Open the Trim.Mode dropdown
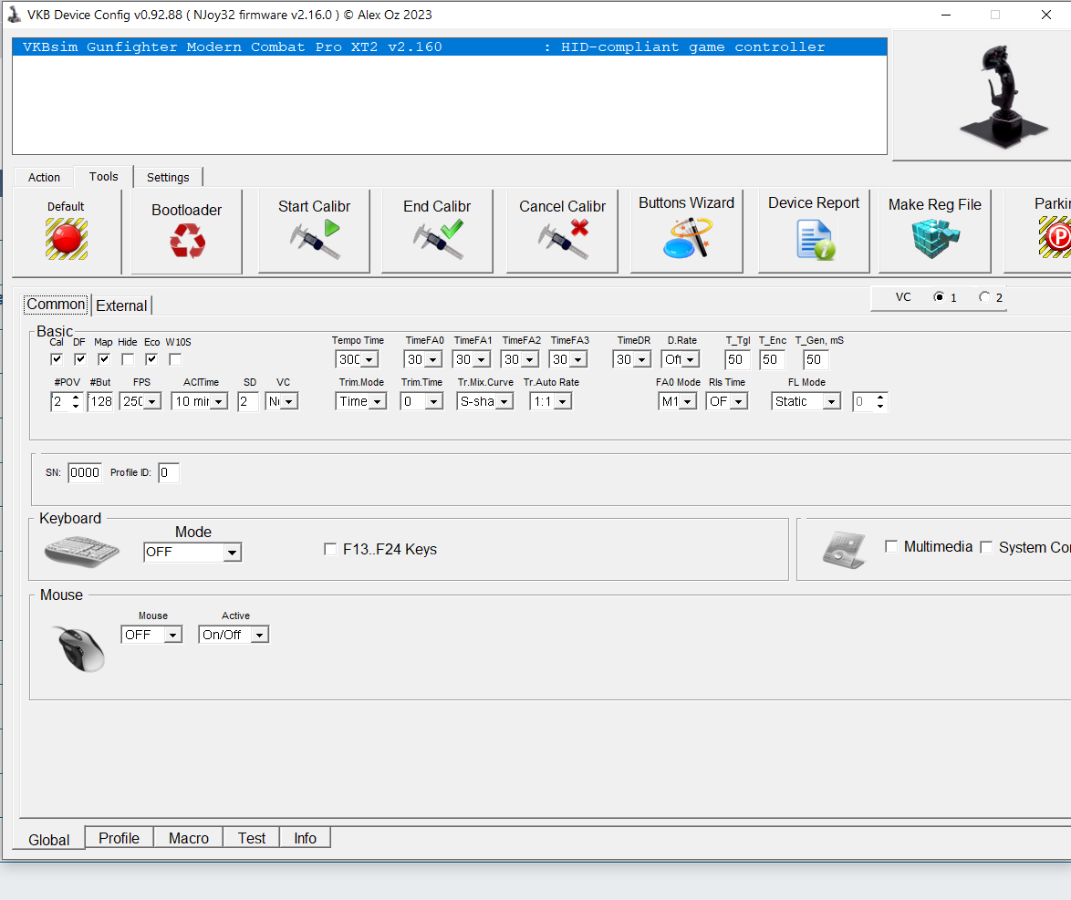Screen dimensions: 1071x900 tap(378, 402)
